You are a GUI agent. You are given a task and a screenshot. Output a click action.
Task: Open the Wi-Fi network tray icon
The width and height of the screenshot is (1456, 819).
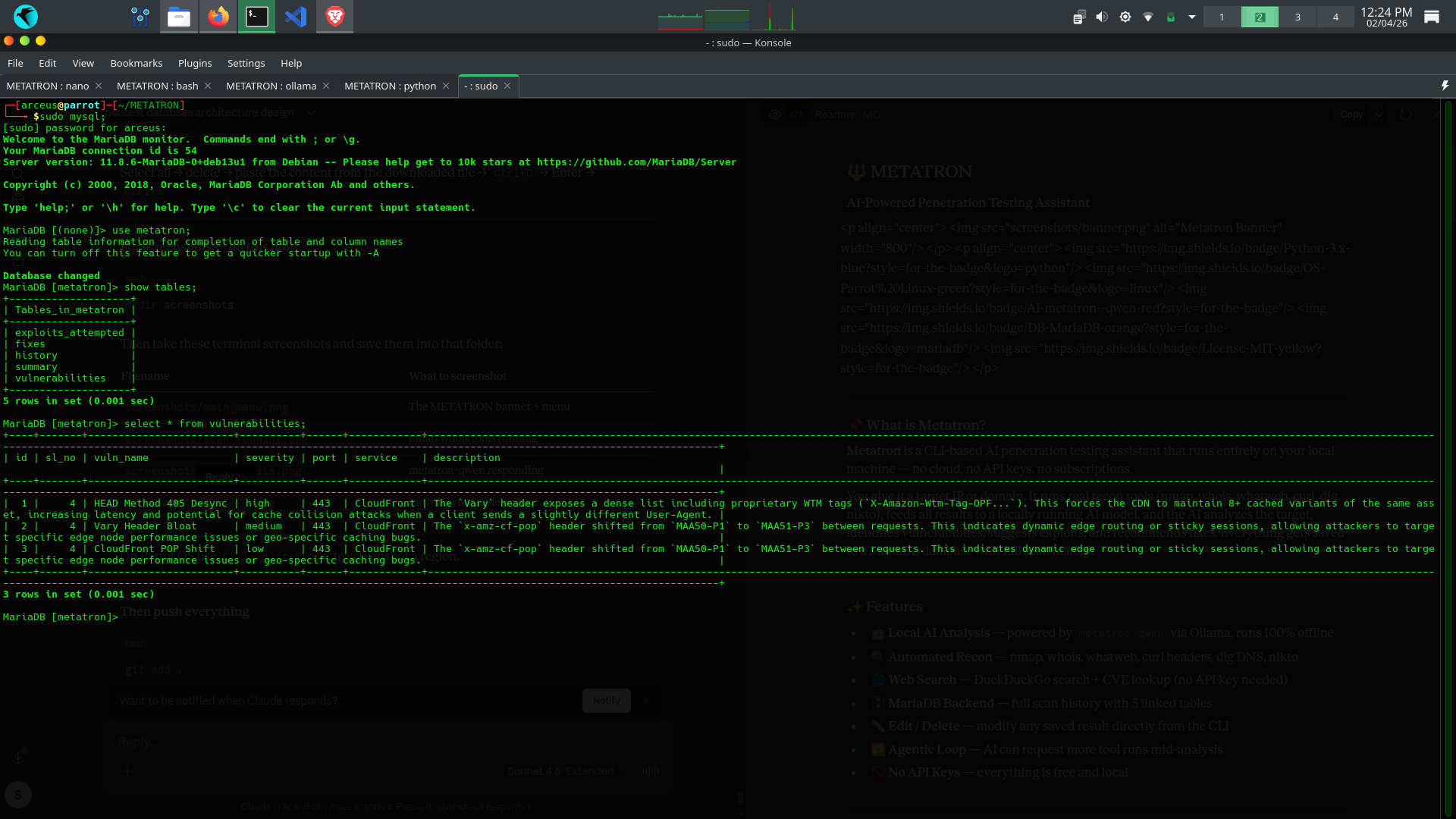tap(1147, 17)
